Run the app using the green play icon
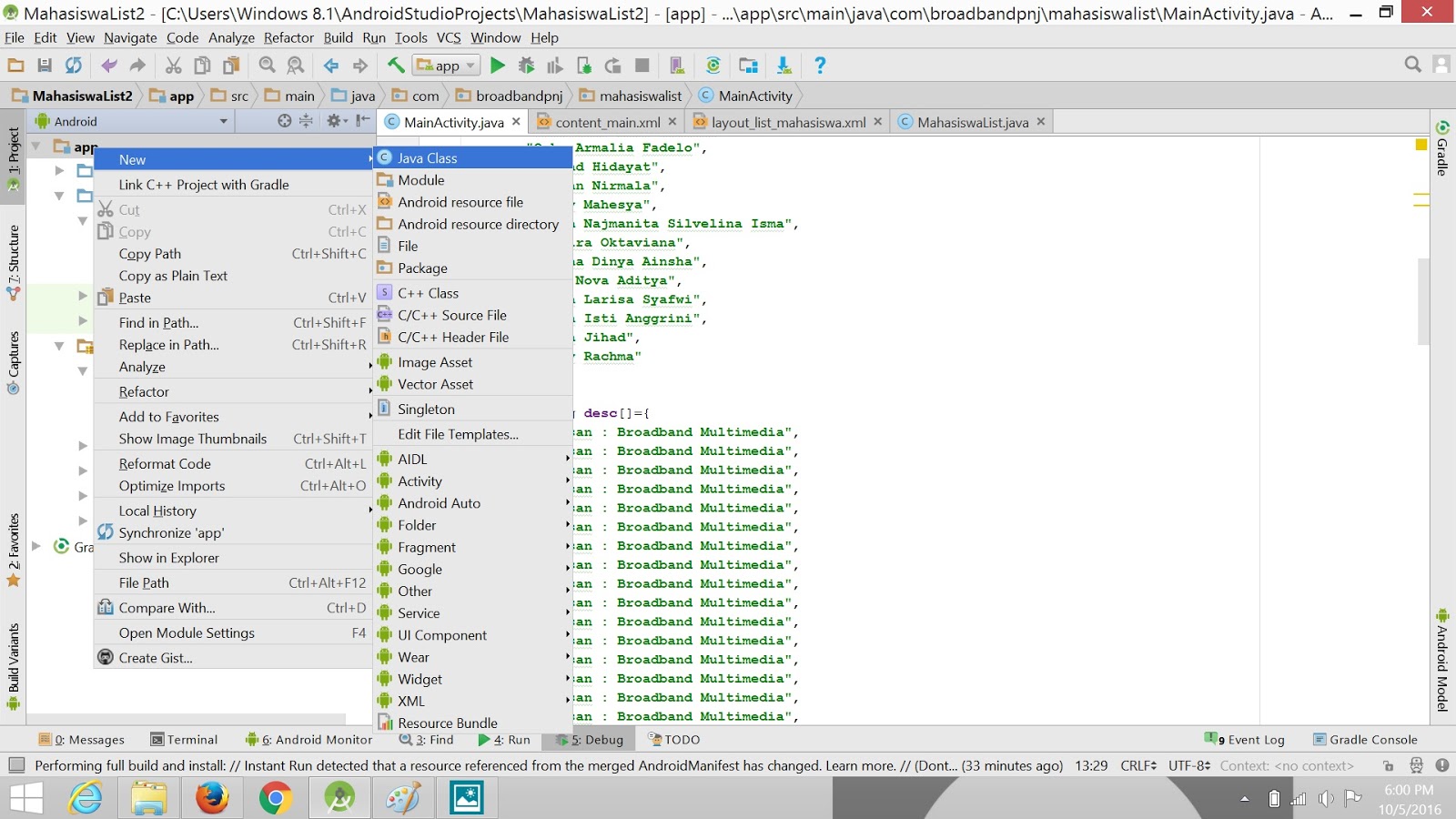 click(x=497, y=65)
